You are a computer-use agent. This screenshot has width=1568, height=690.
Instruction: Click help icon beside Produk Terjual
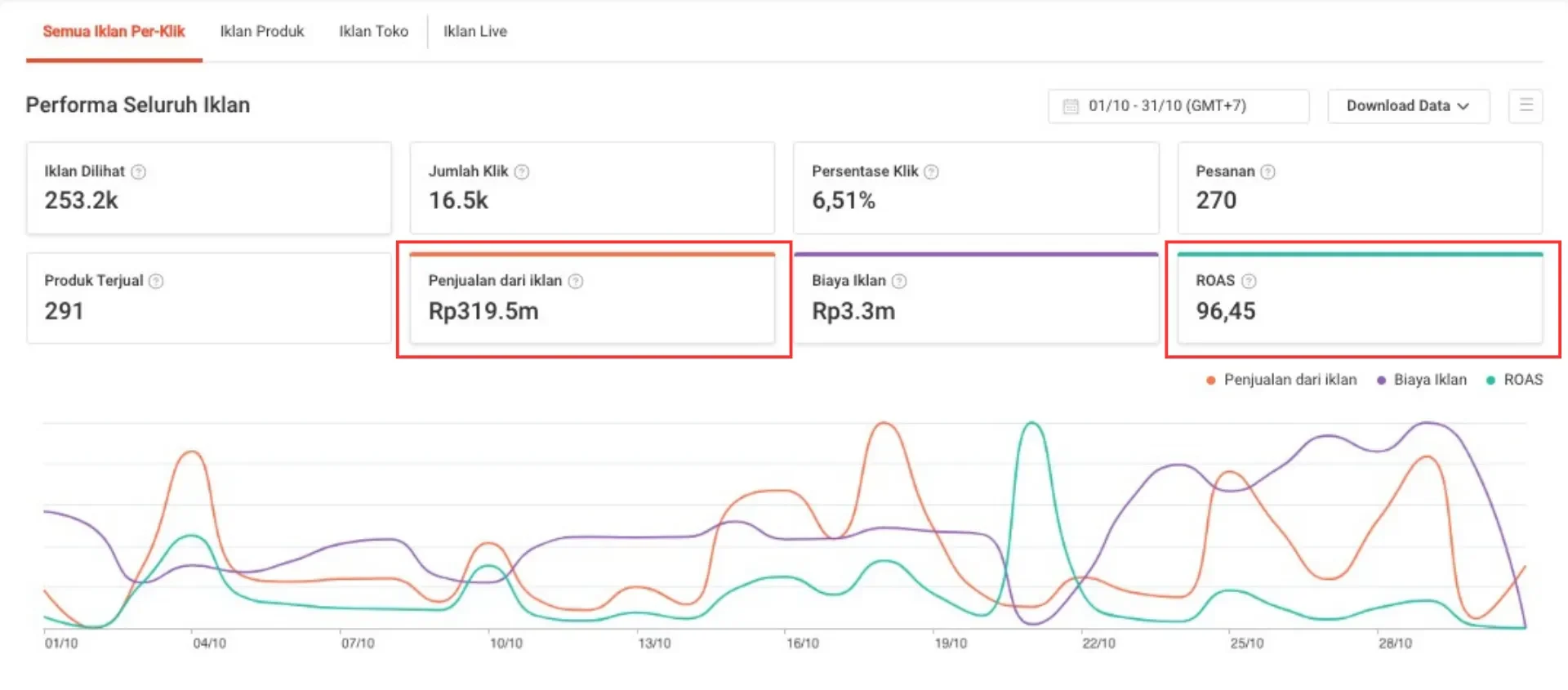point(156,281)
